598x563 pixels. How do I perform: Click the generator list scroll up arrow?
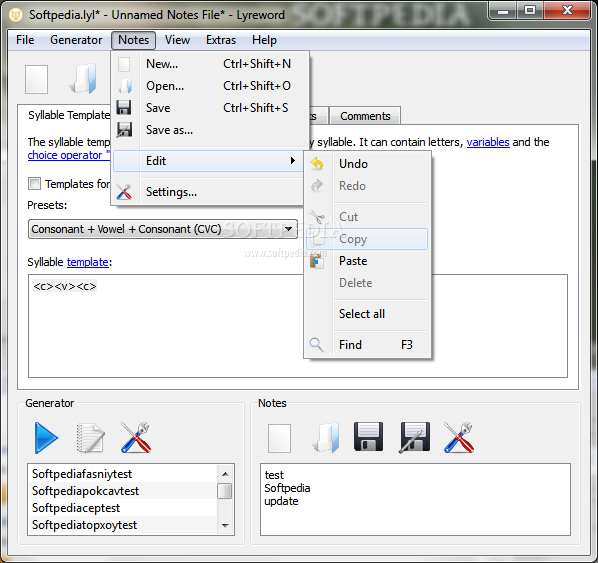tap(225, 474)
